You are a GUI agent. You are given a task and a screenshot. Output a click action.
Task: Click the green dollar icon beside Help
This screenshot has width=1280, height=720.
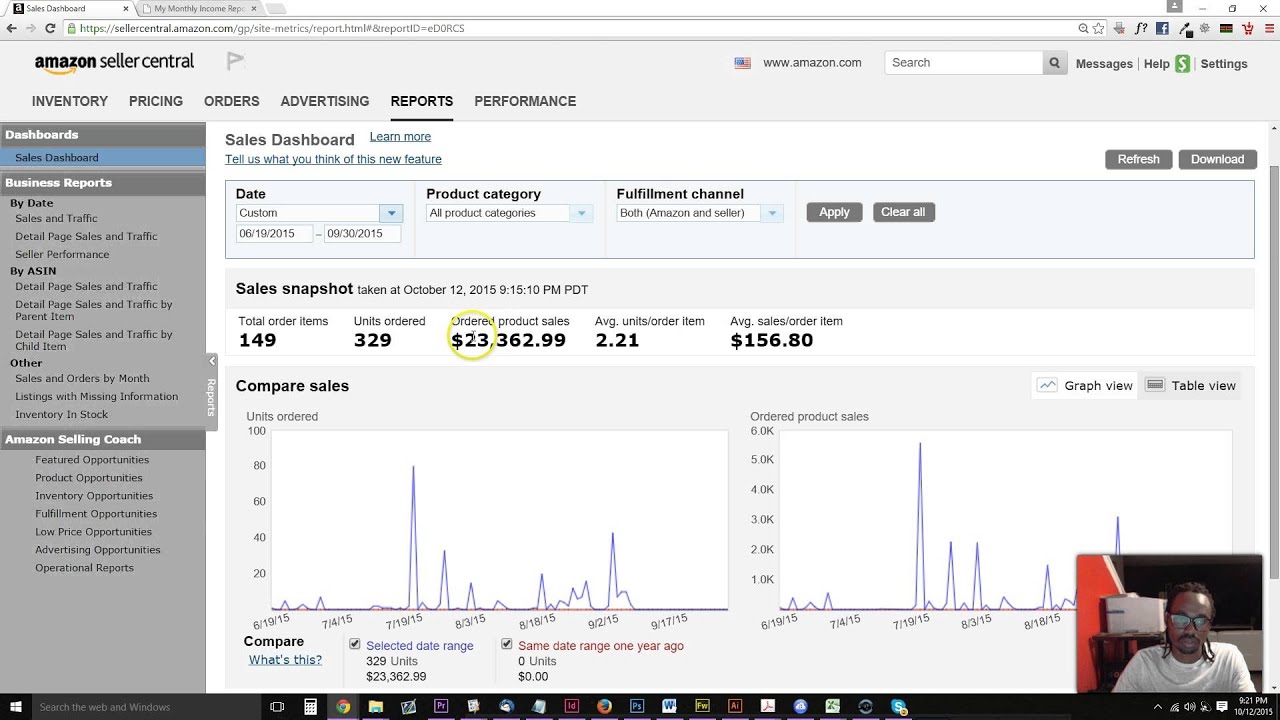coord(1183,63)
